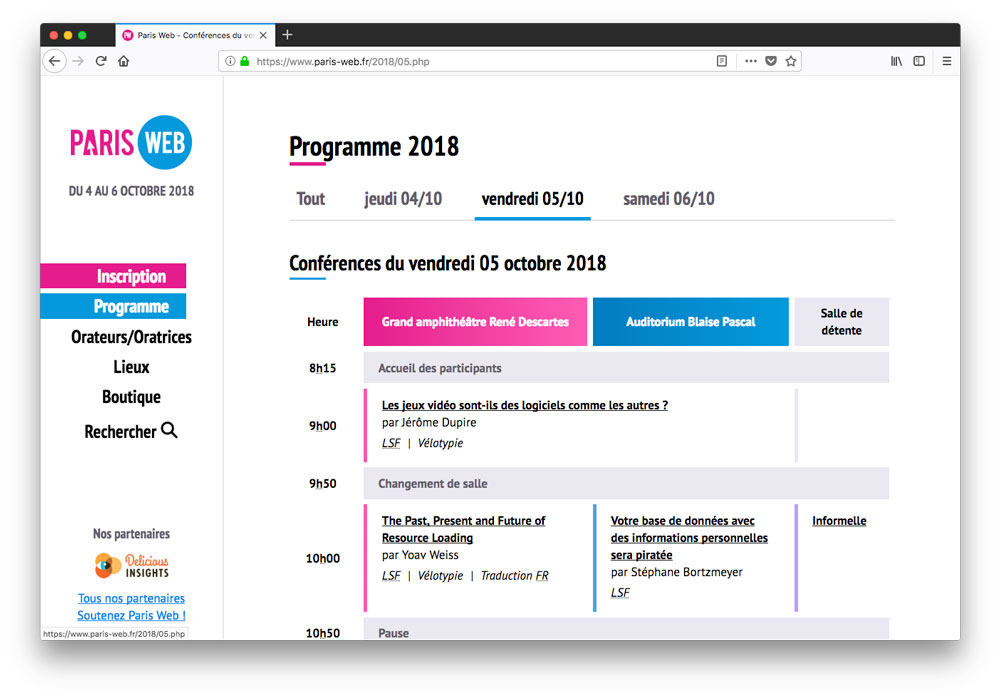This screenshot has height=697, width=1000.
Task: Bookmark this page with the star icon
Action: tap(791, 61)
